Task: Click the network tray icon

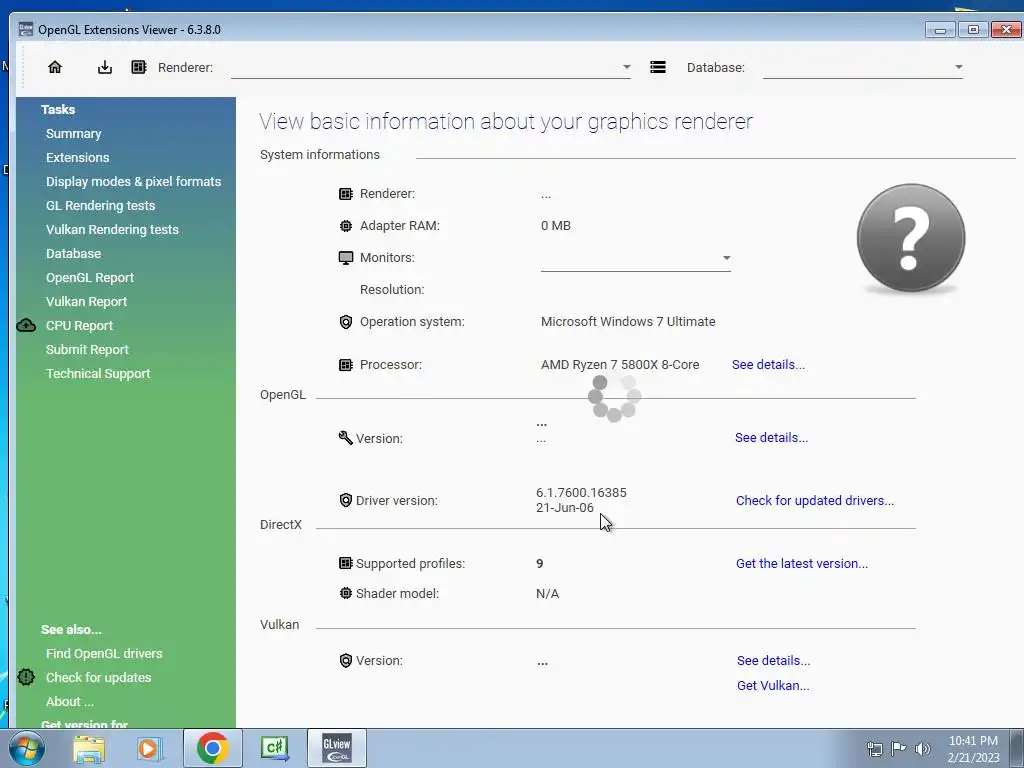Action: coord(874,749)
